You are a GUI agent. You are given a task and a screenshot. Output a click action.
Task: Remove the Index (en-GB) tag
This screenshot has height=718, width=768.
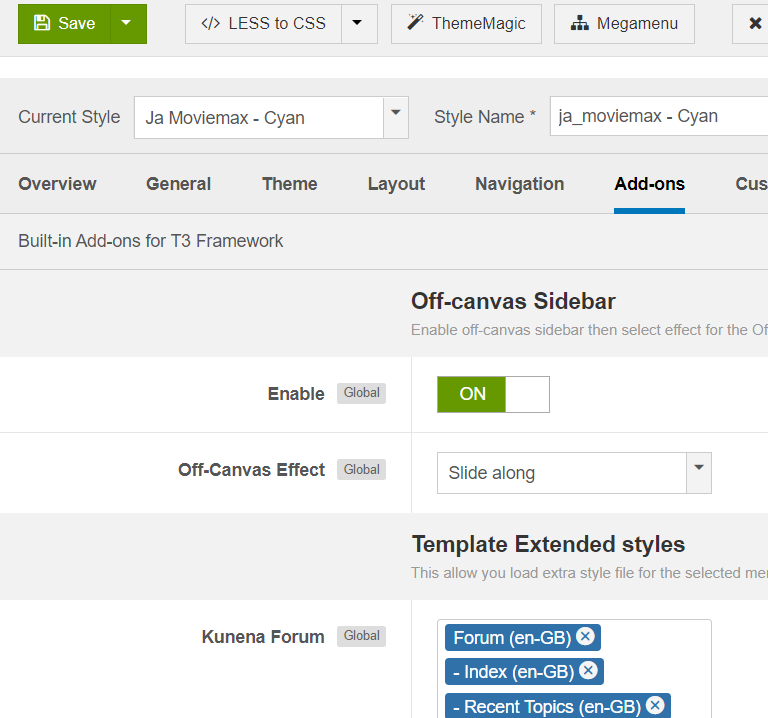588,671
